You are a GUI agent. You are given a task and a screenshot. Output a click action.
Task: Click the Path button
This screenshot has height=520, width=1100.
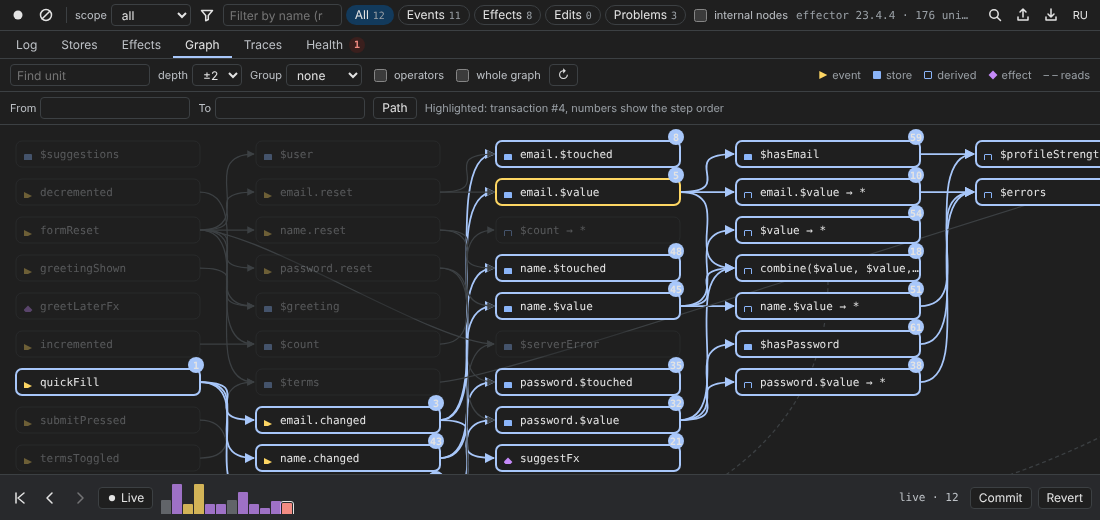(395, 108)
